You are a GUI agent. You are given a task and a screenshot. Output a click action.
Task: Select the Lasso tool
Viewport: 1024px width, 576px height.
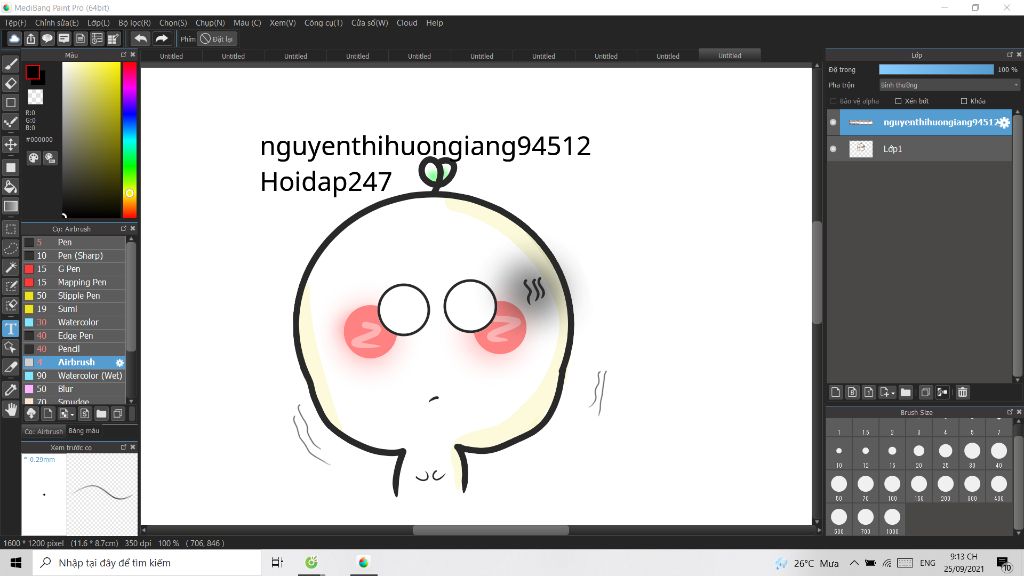(10, 249)
